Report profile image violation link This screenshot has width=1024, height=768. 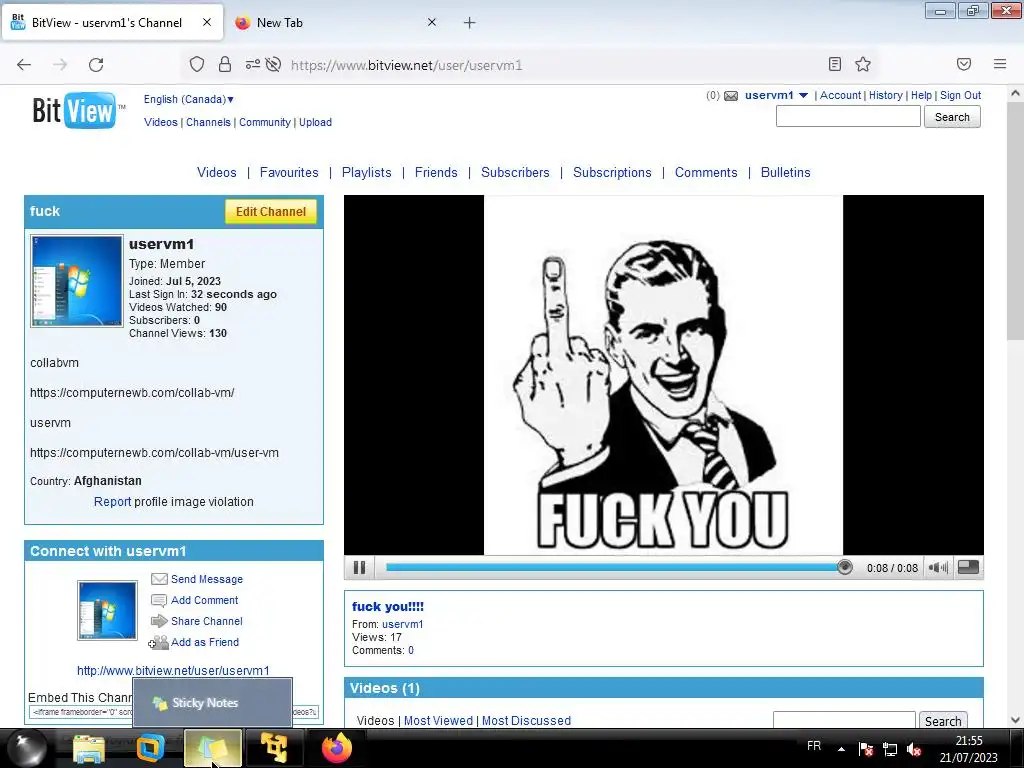(x=112, y=502)
